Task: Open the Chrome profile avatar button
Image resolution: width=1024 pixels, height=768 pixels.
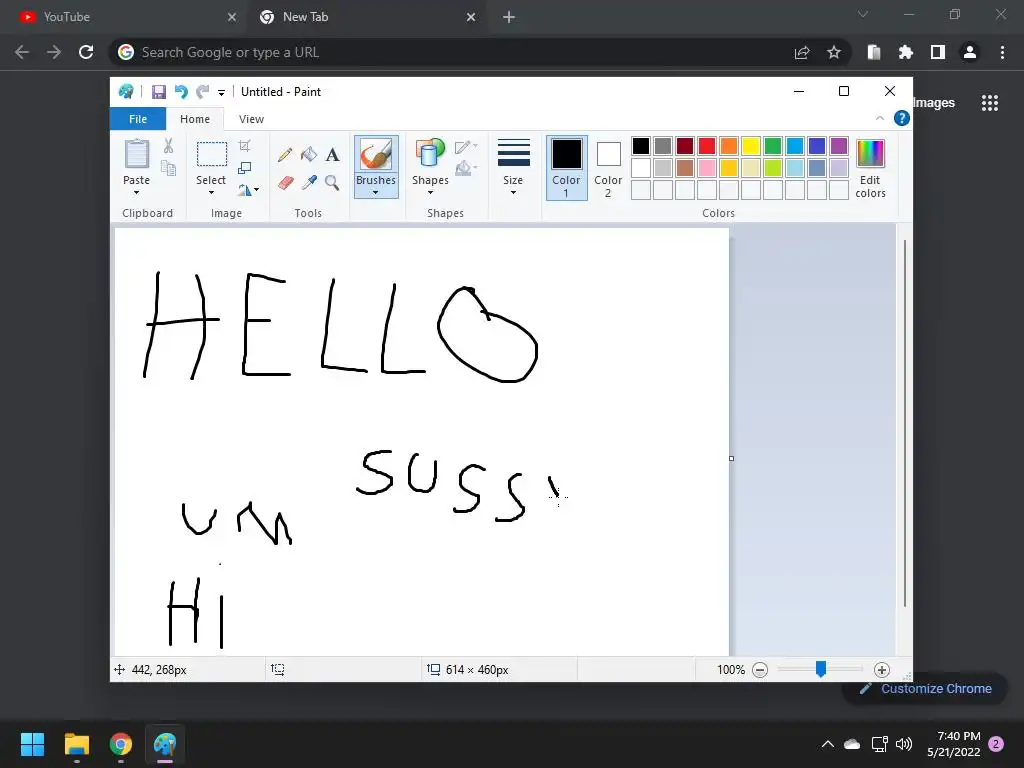Action: (x=970, y=52)
